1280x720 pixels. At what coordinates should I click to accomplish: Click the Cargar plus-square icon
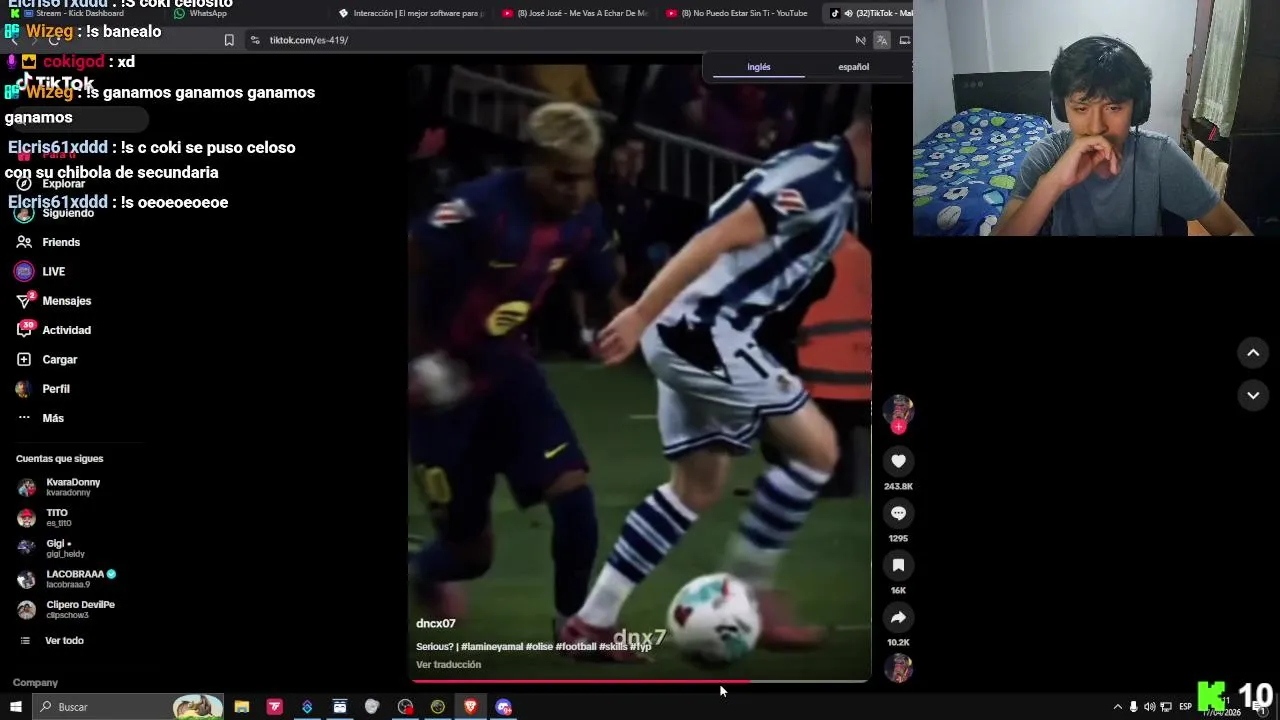coord(24,359)
